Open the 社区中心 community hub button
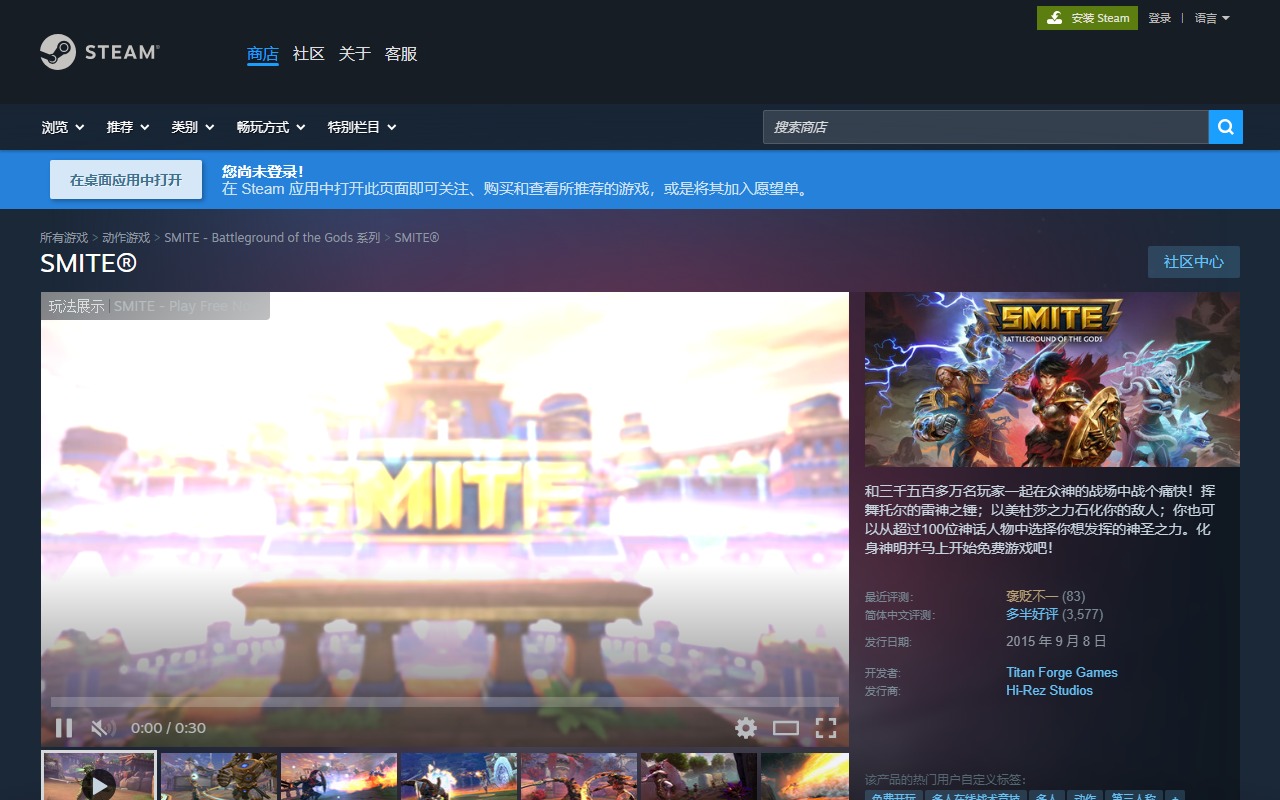This screenshot has height=800, width=1280. [1194, 262]
